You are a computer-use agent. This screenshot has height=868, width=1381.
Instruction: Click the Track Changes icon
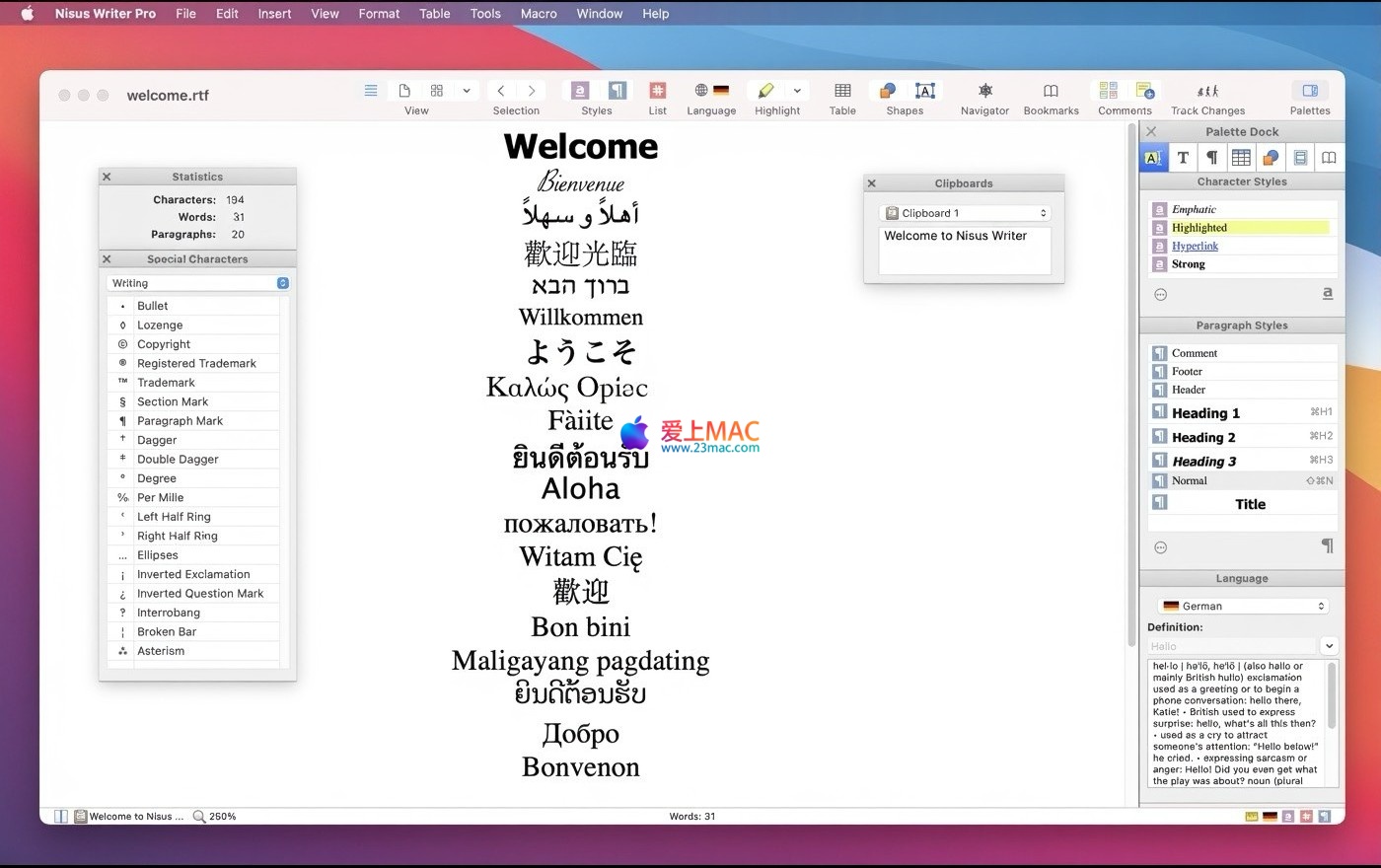point(1207,91)
